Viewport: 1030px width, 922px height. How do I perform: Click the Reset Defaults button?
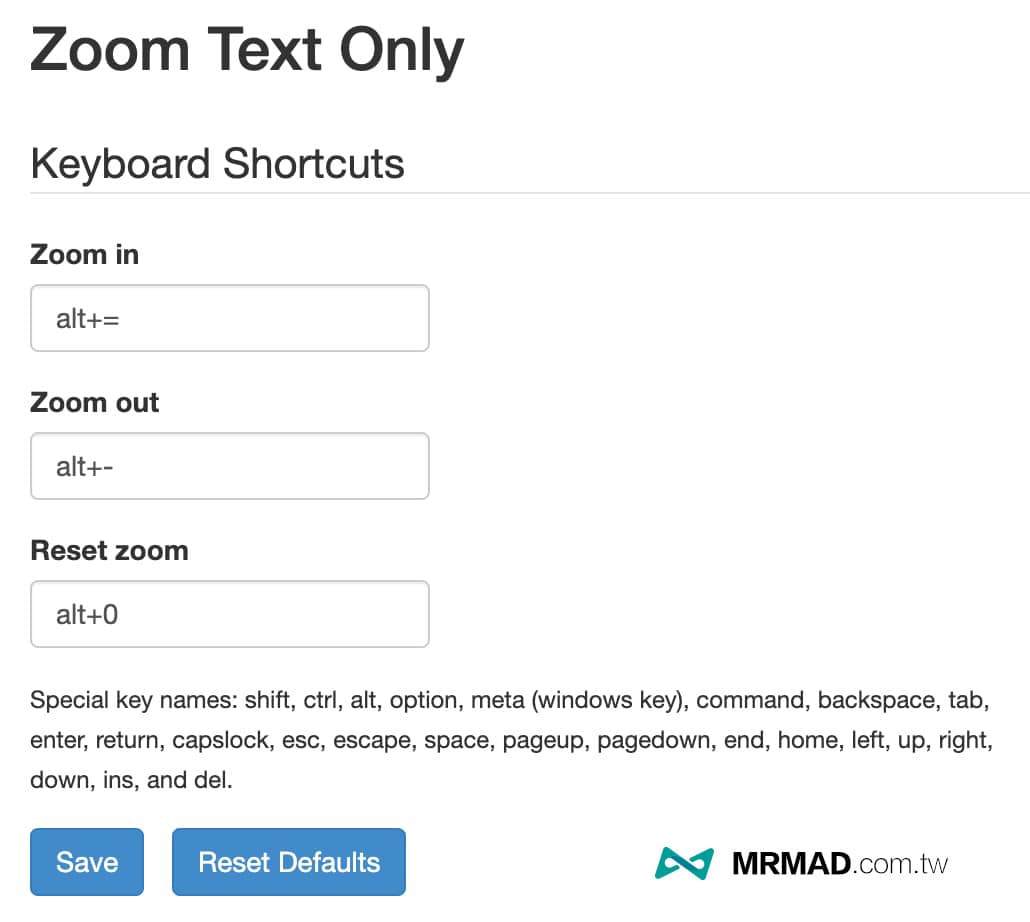pyautogui.click(x=289, y=862)
